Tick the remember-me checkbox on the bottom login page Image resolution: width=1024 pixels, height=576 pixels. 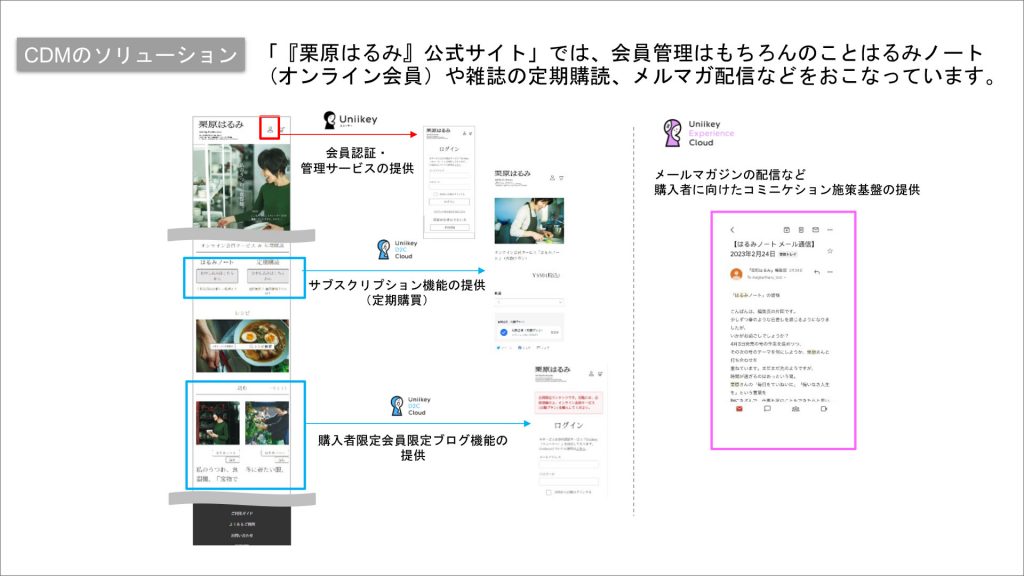tap(549, 492)
